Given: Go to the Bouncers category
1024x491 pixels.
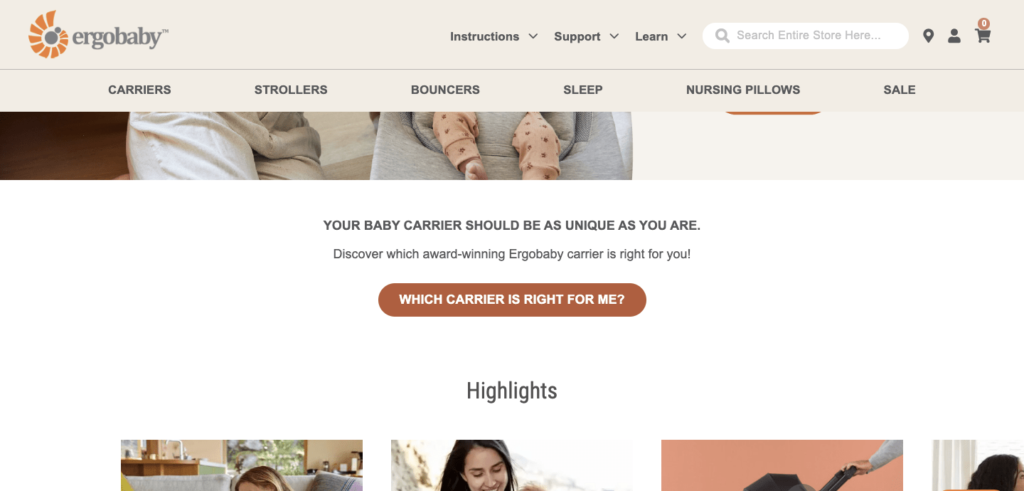Looking at the screenshot, I should click(x=445, y=90).
